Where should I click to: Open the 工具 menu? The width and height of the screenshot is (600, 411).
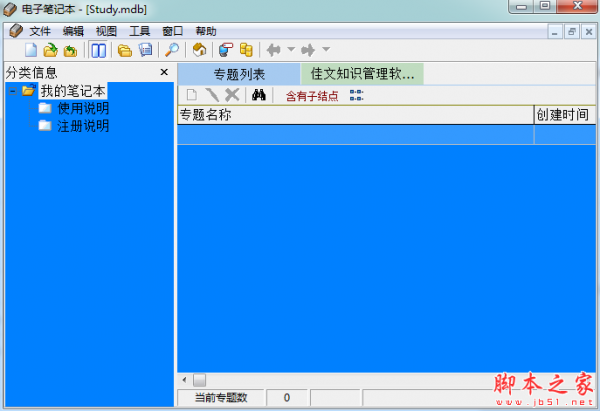pos(140,31)
